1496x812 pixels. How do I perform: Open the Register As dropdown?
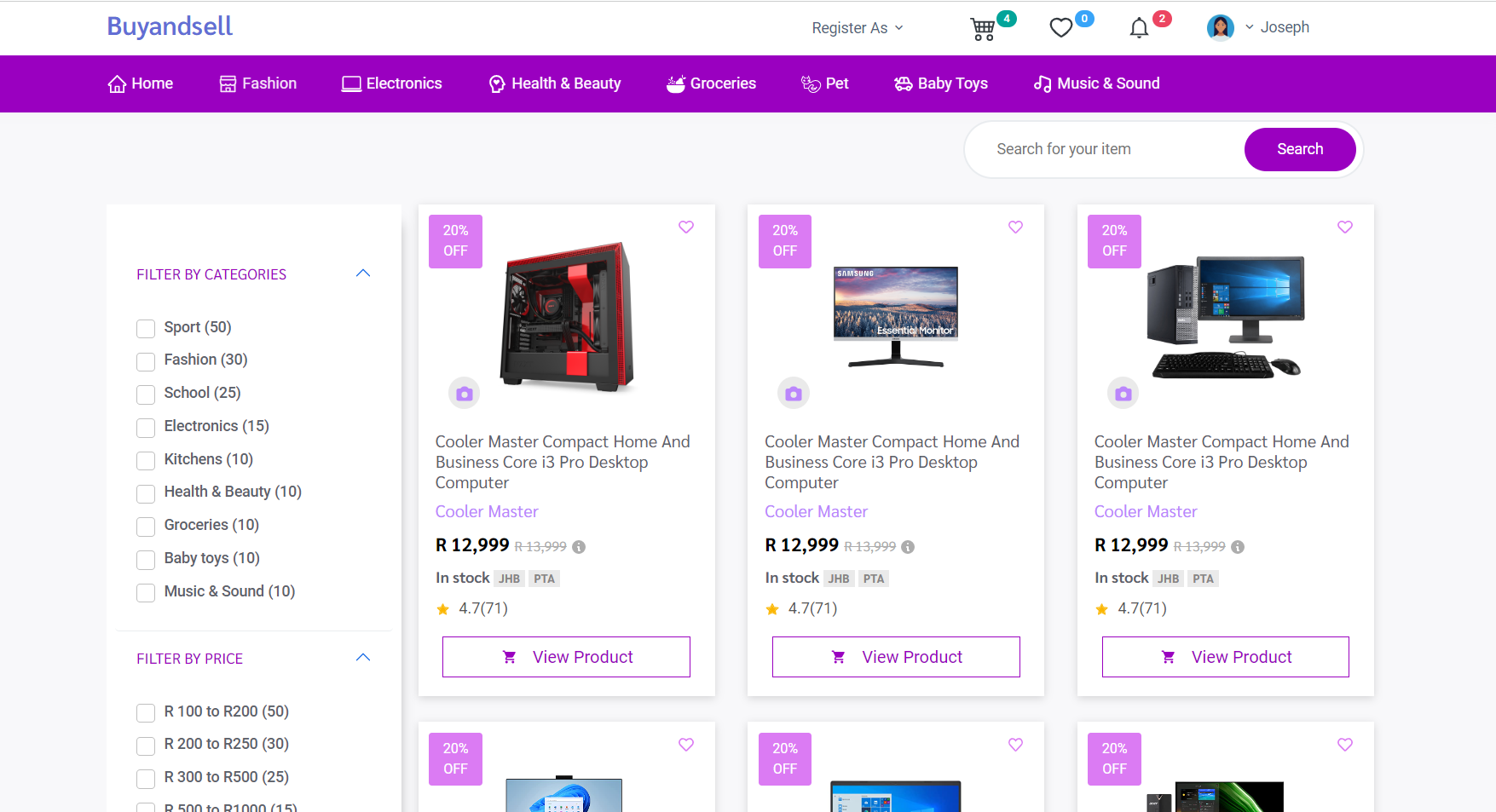tap(857, 27)
